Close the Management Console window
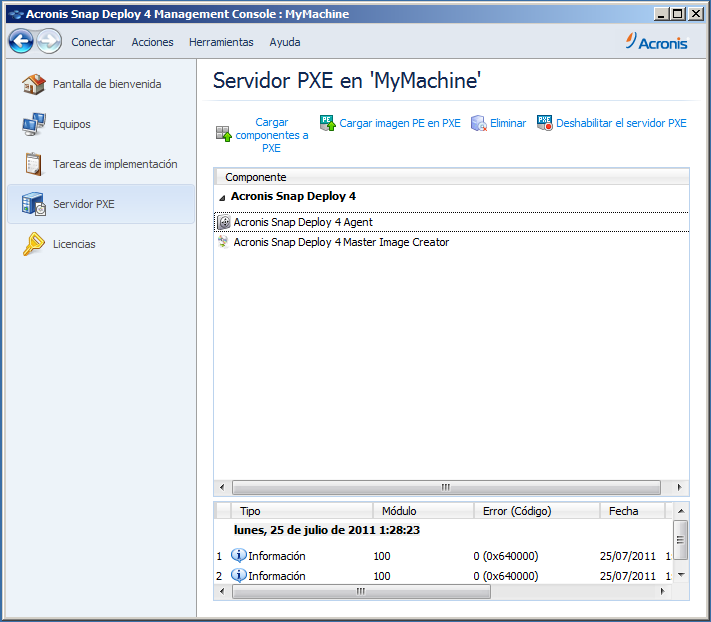Viewport: 711px width, 622px height. click(695, 14)
